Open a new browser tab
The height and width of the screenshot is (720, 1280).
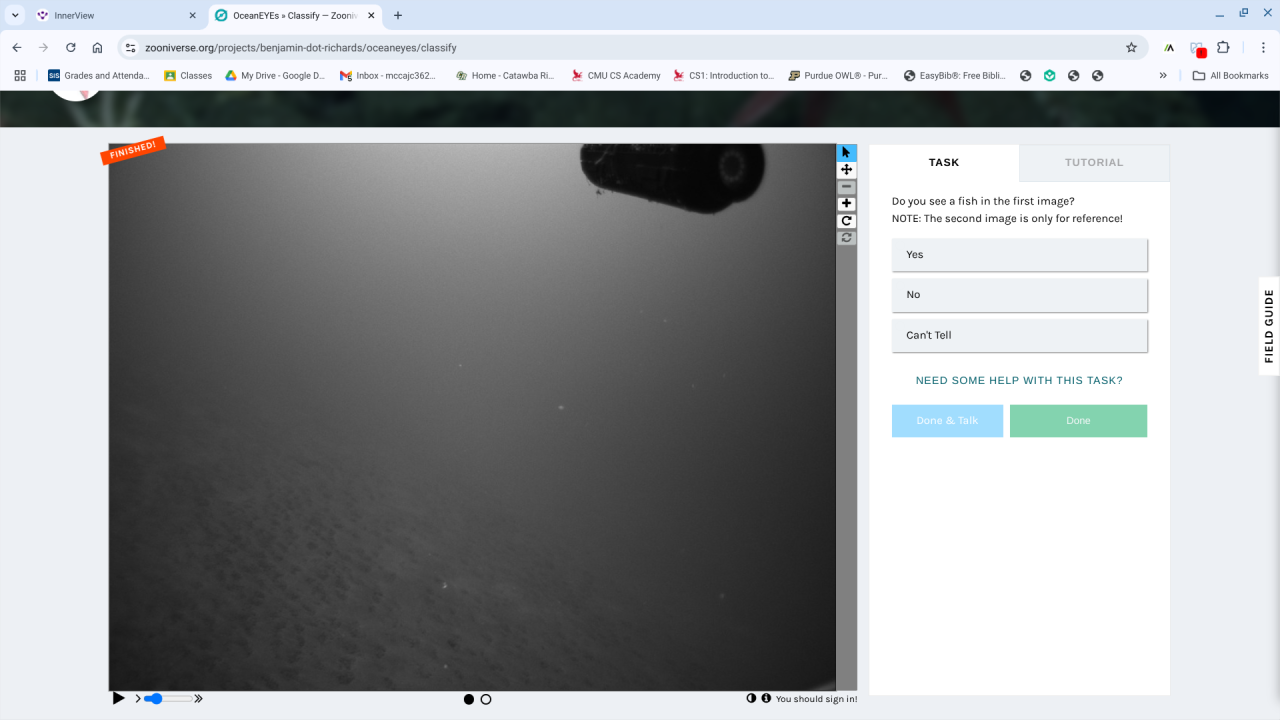coord(398,15)
